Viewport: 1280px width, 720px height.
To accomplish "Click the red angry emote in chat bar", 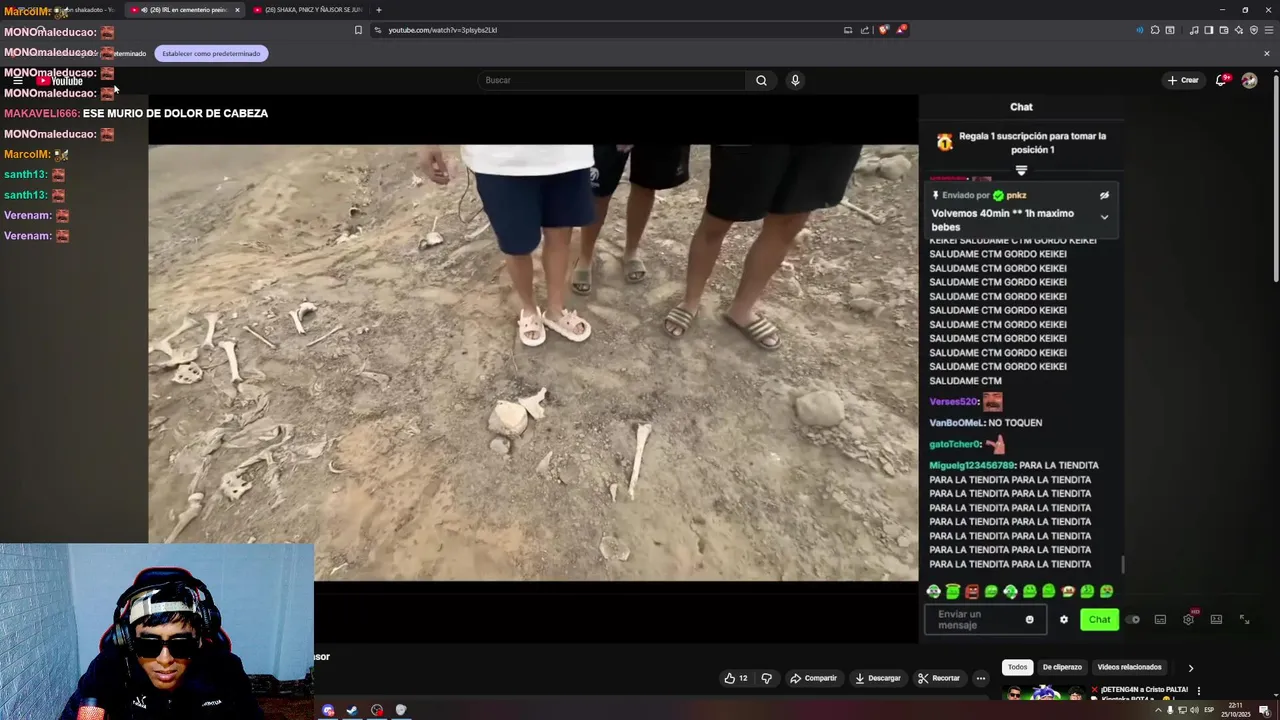I will coord(972,592).
